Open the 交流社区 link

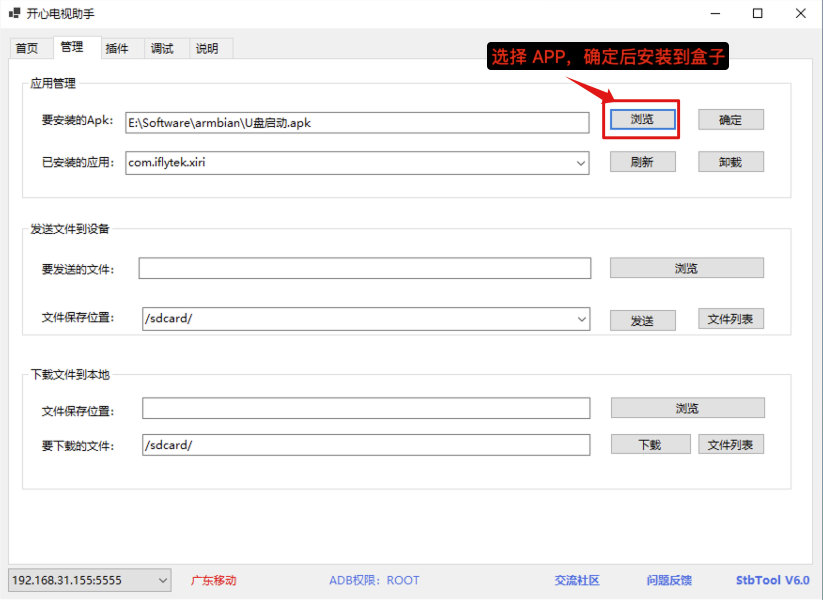tap(577, 580)
